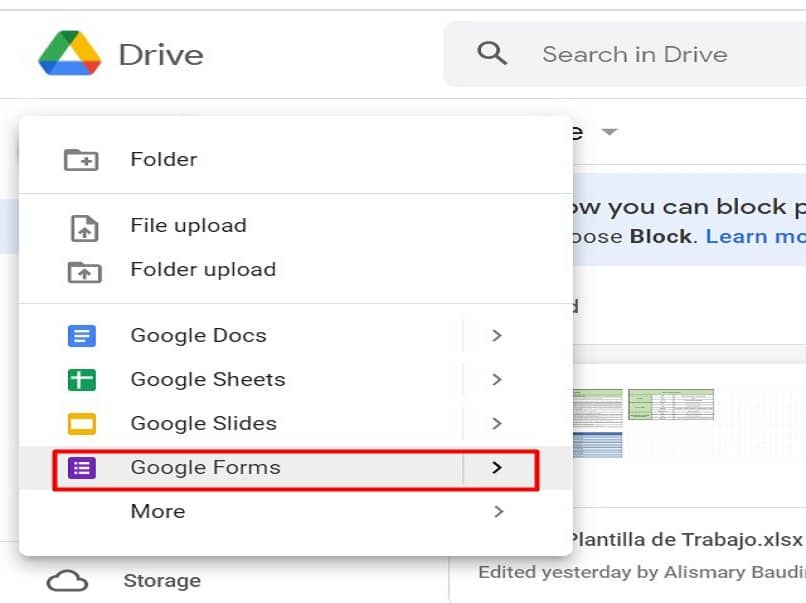The height and width of the screenshot is (603, 806).
Task: Click the Folder upload icon
Action: click(x=83, y=271)
